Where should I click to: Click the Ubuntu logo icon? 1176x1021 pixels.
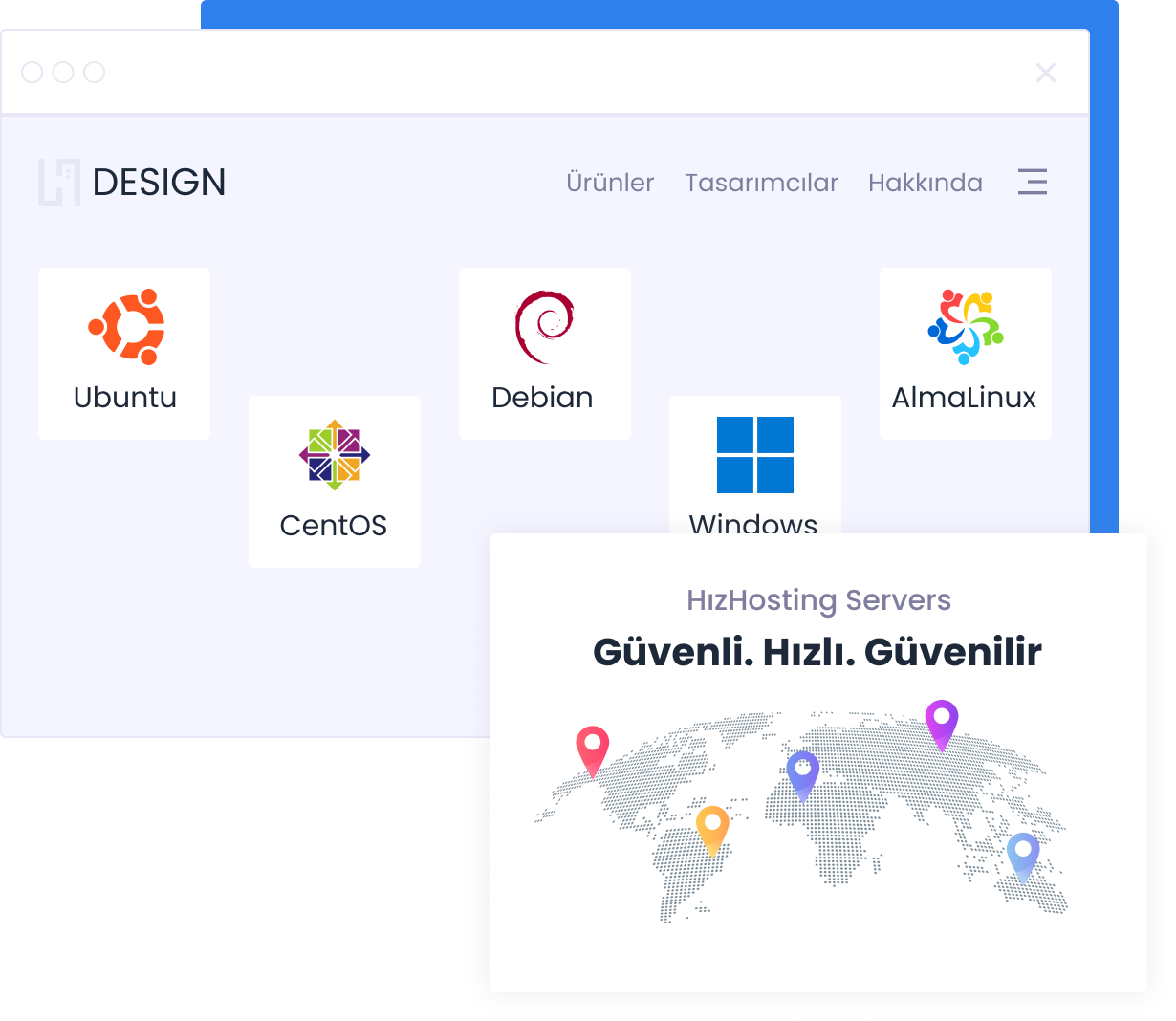point(126,326)
